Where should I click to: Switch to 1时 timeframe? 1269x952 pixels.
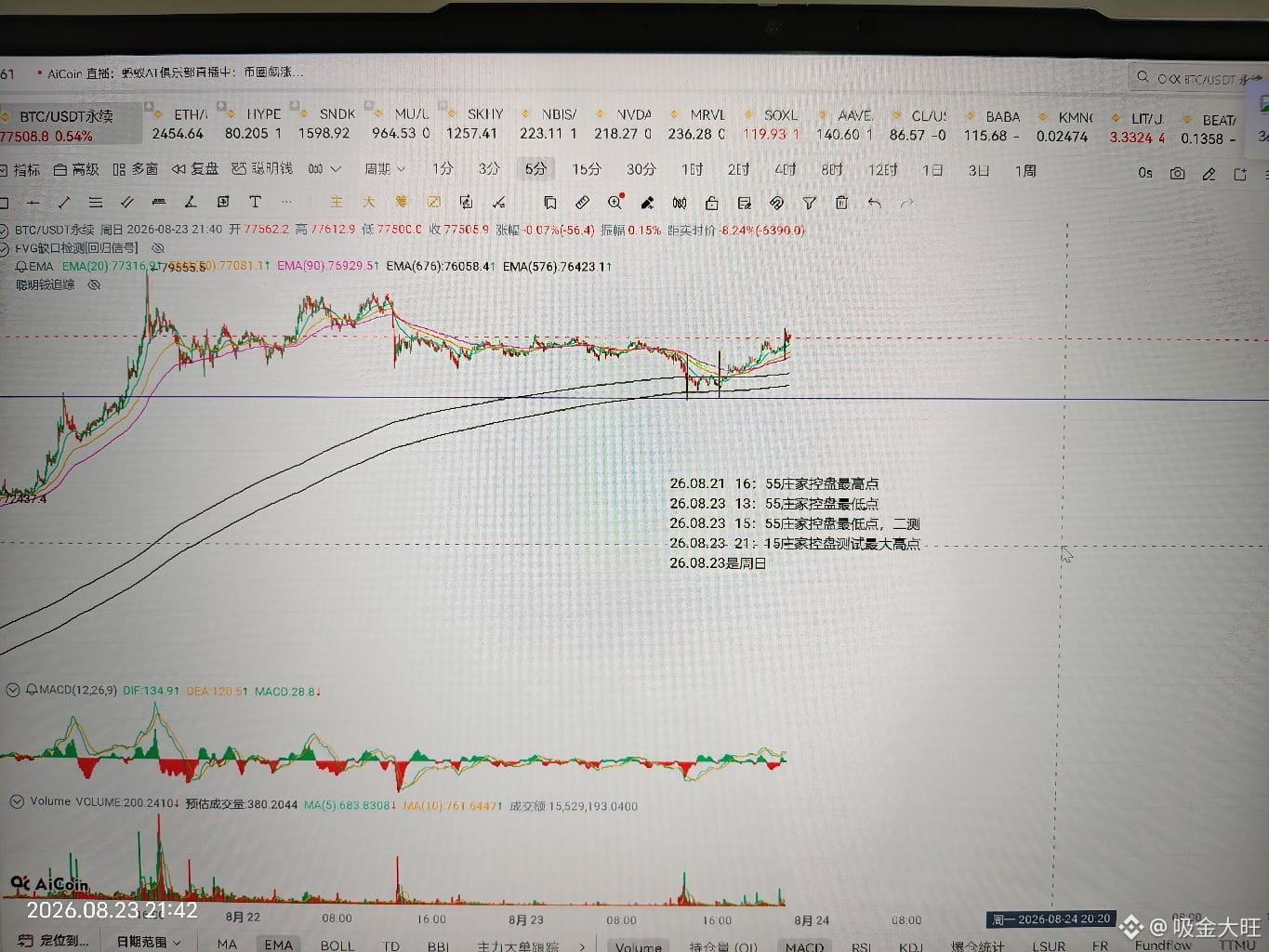(692, 169)
